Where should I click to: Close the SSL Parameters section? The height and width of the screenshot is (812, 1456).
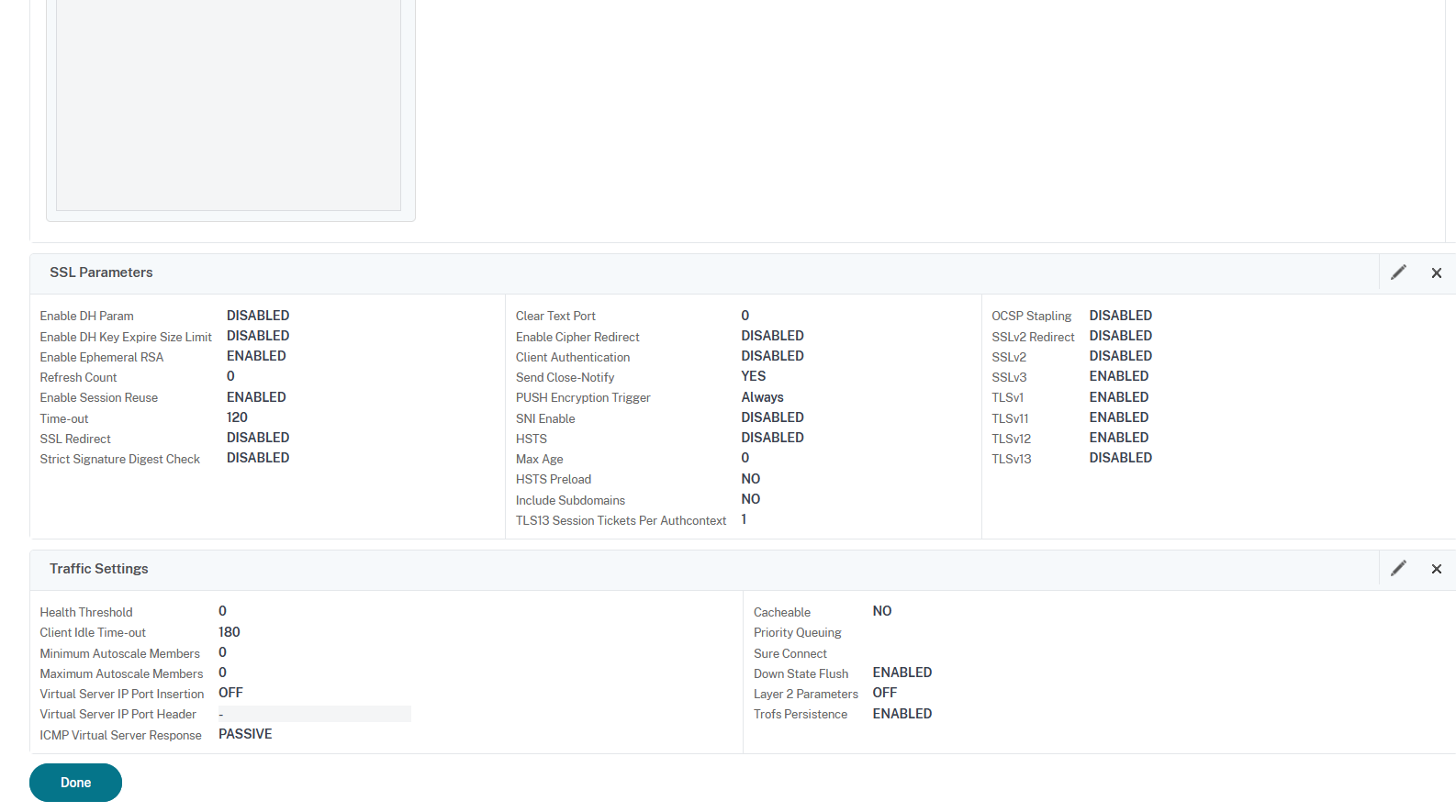(x=1437, y=273)
